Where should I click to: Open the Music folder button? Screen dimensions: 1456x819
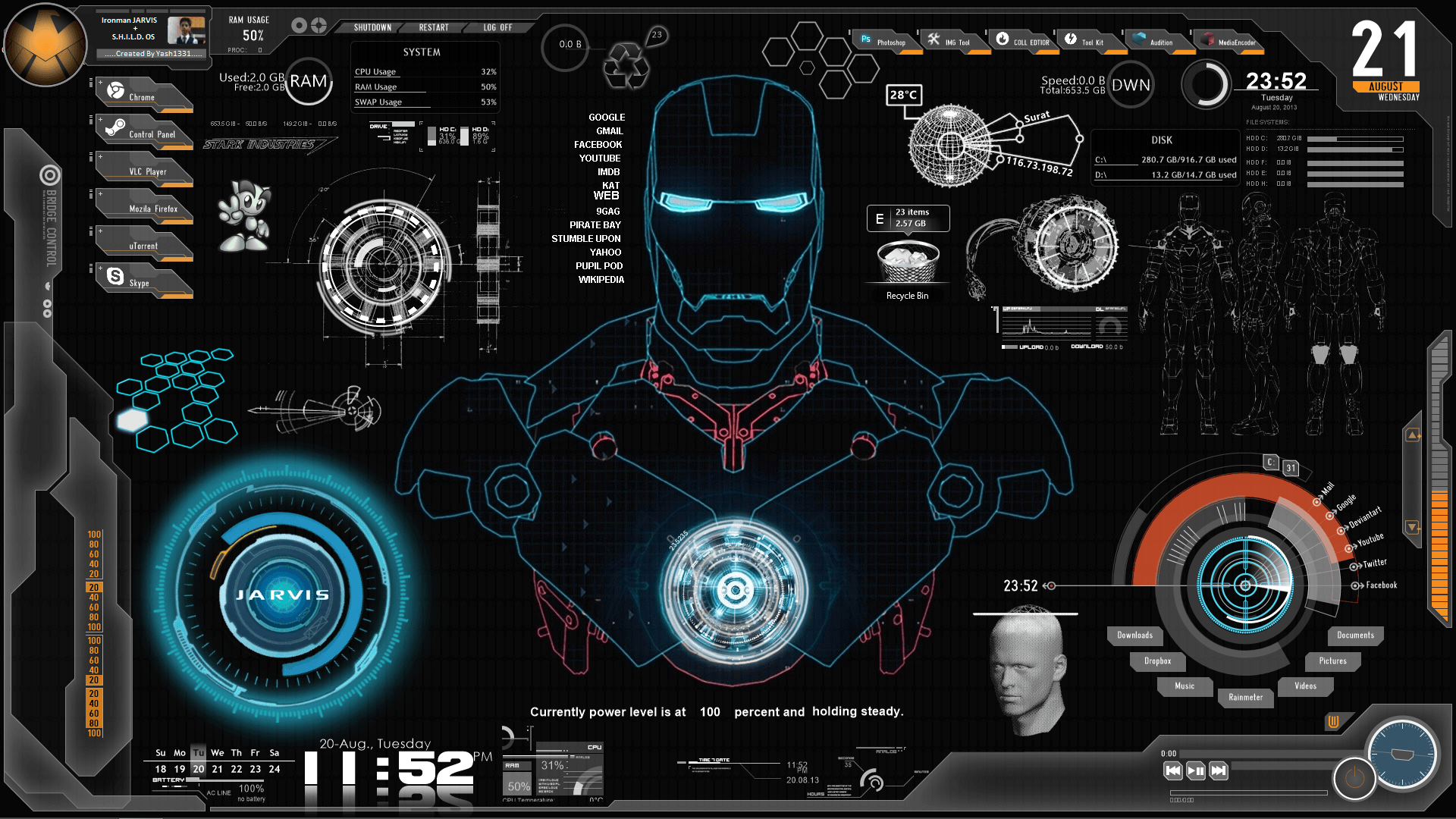pyautogui.click(x=1184, y=686)
